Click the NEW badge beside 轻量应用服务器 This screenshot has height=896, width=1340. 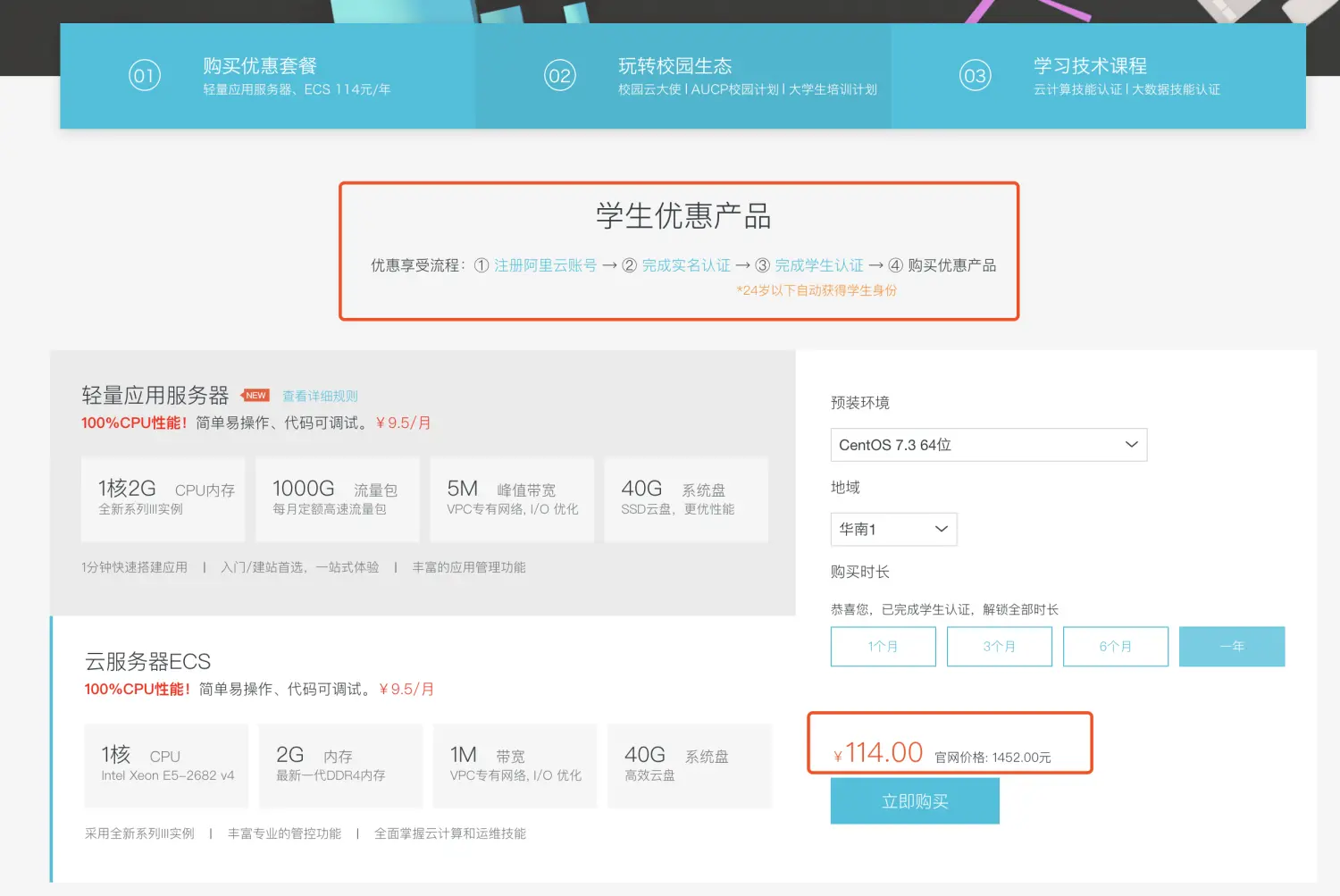click(255, 395)
